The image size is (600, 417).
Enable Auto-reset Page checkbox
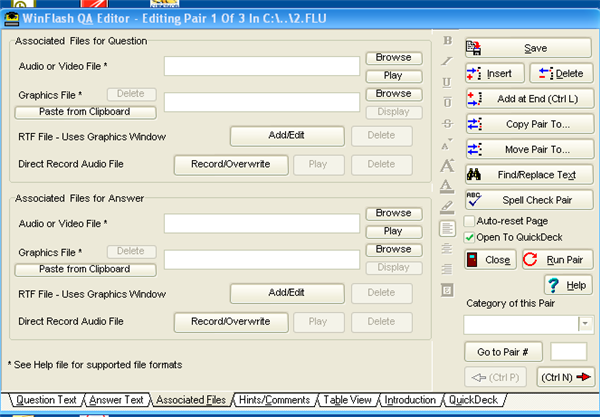(469, 221)
